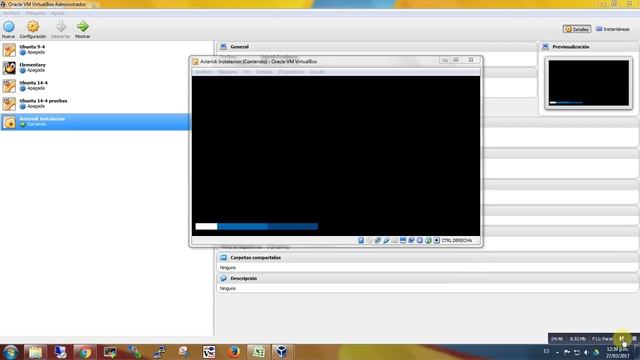Open Archivo menu in VM window
Screen dimensions: 640x360
click(203, 72)
